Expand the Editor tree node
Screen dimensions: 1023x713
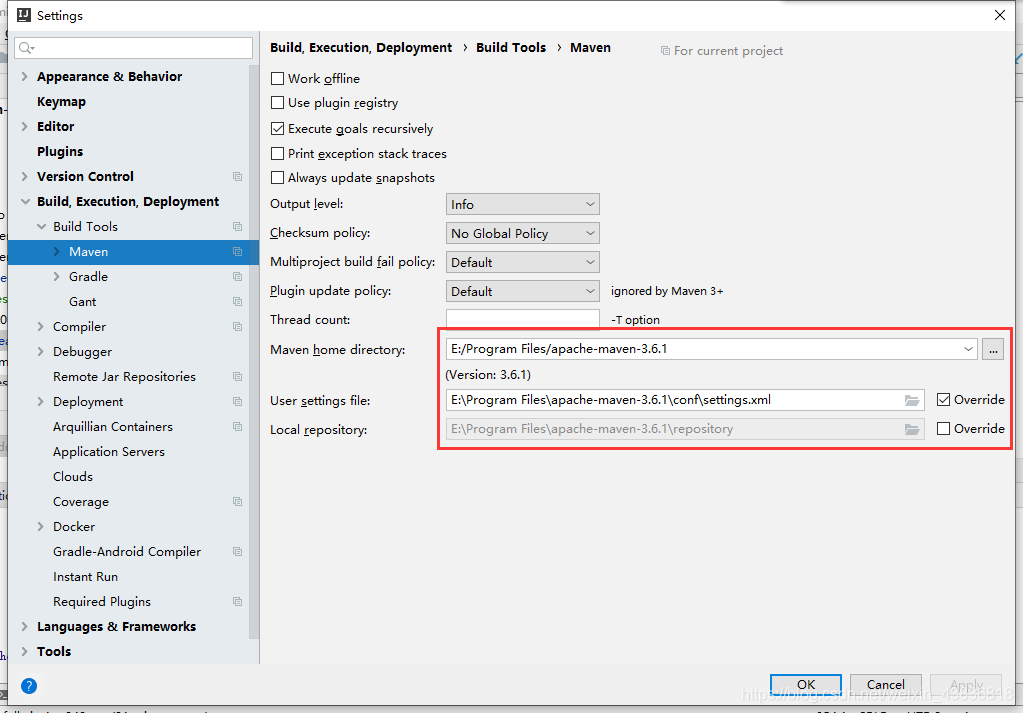[x=25, y=127]
